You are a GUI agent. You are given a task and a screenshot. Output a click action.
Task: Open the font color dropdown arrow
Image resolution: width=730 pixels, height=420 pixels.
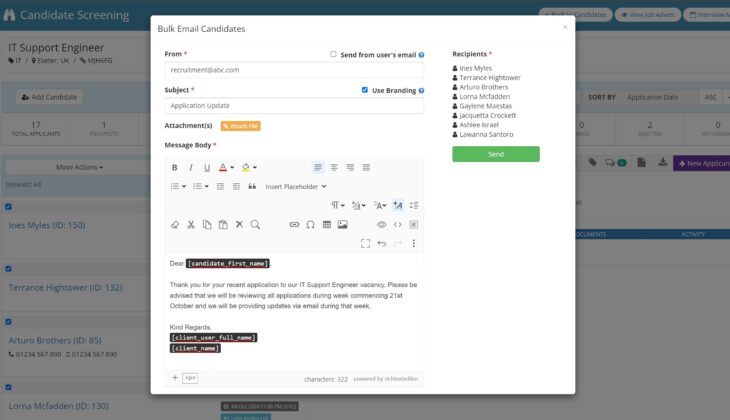[233, 168]
